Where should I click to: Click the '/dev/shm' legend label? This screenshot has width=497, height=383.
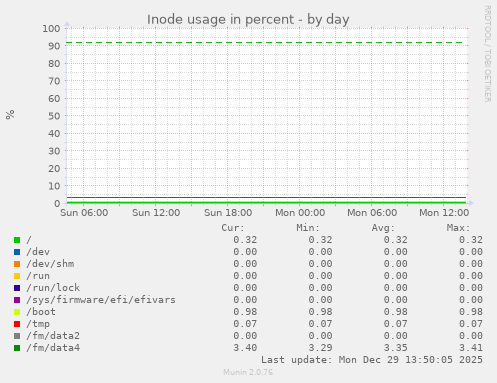[x=50, y=264]
